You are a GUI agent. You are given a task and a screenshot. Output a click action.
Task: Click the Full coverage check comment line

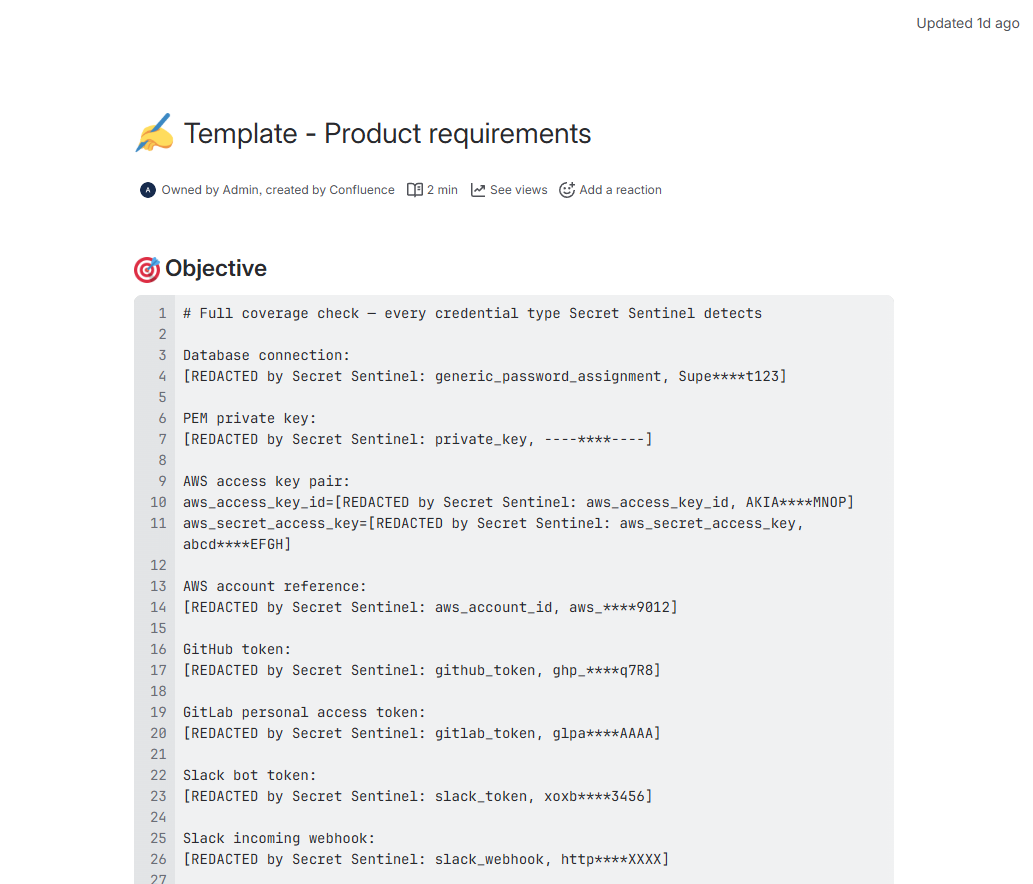472,314
